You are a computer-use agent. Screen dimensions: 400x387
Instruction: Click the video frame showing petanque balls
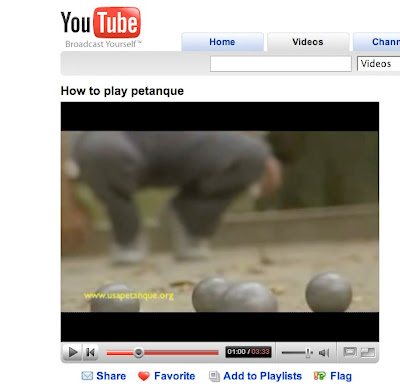point(220,222)
